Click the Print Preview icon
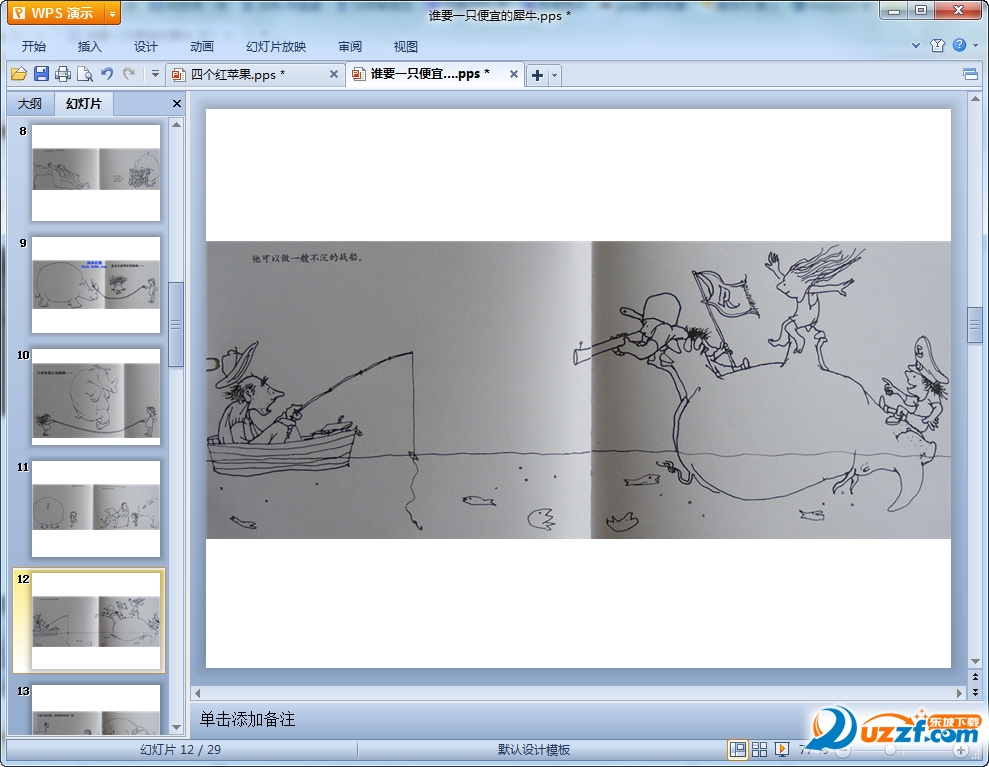 tap(85, 74)
